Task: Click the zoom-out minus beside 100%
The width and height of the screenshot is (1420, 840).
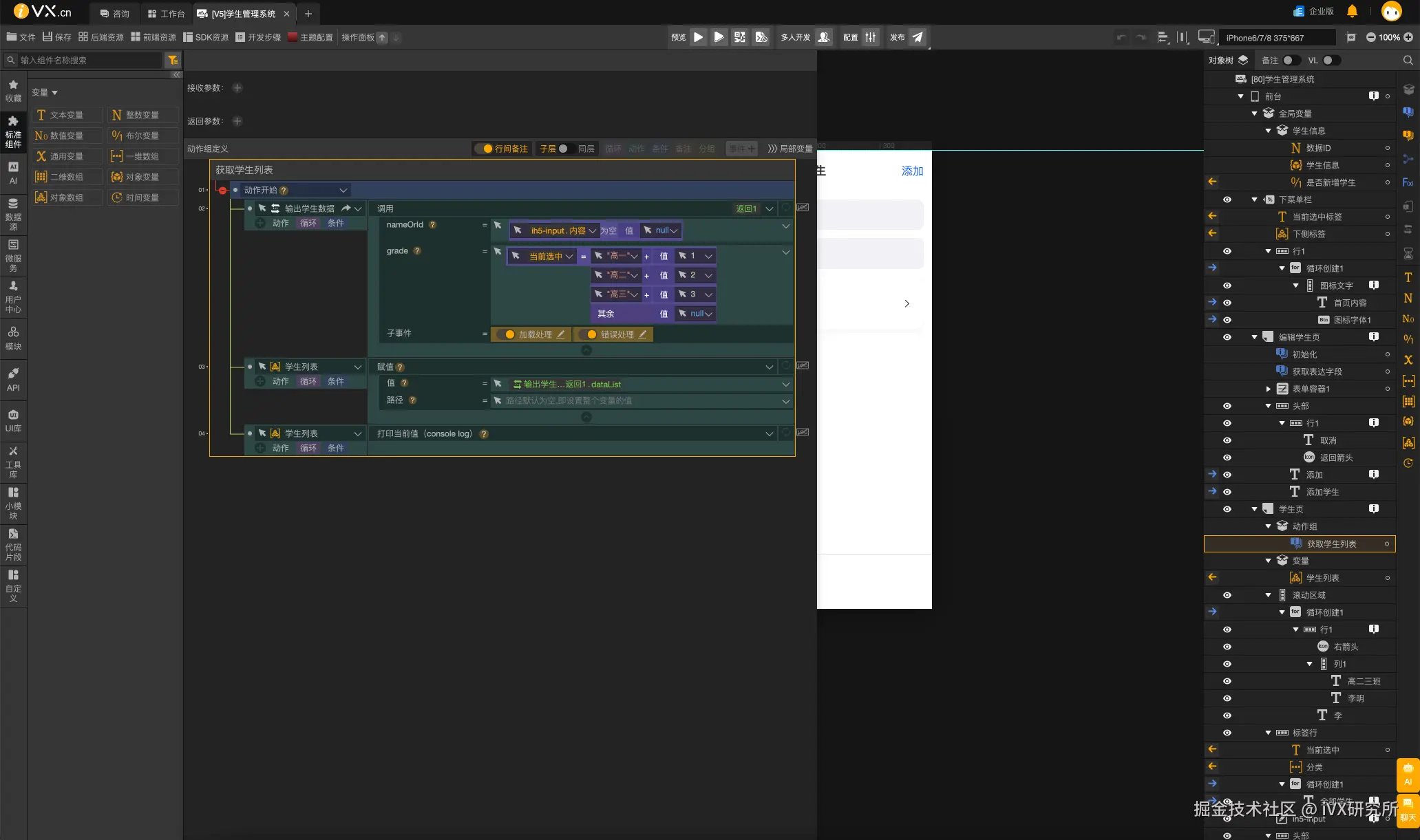Action: (x=1370, y=38)
